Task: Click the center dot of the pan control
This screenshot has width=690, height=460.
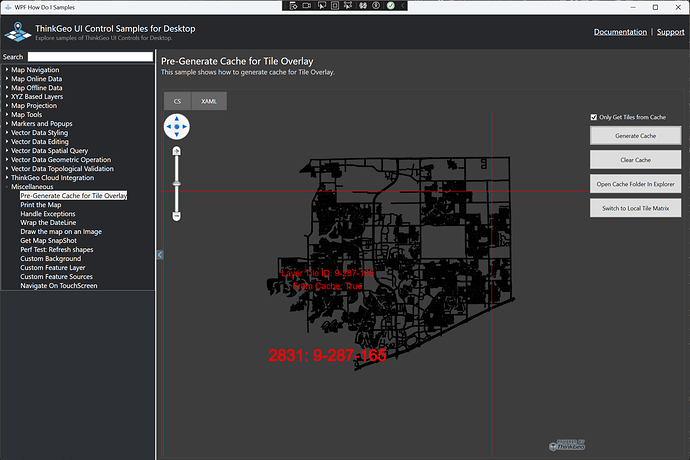Action: click(x=176, y=127)
